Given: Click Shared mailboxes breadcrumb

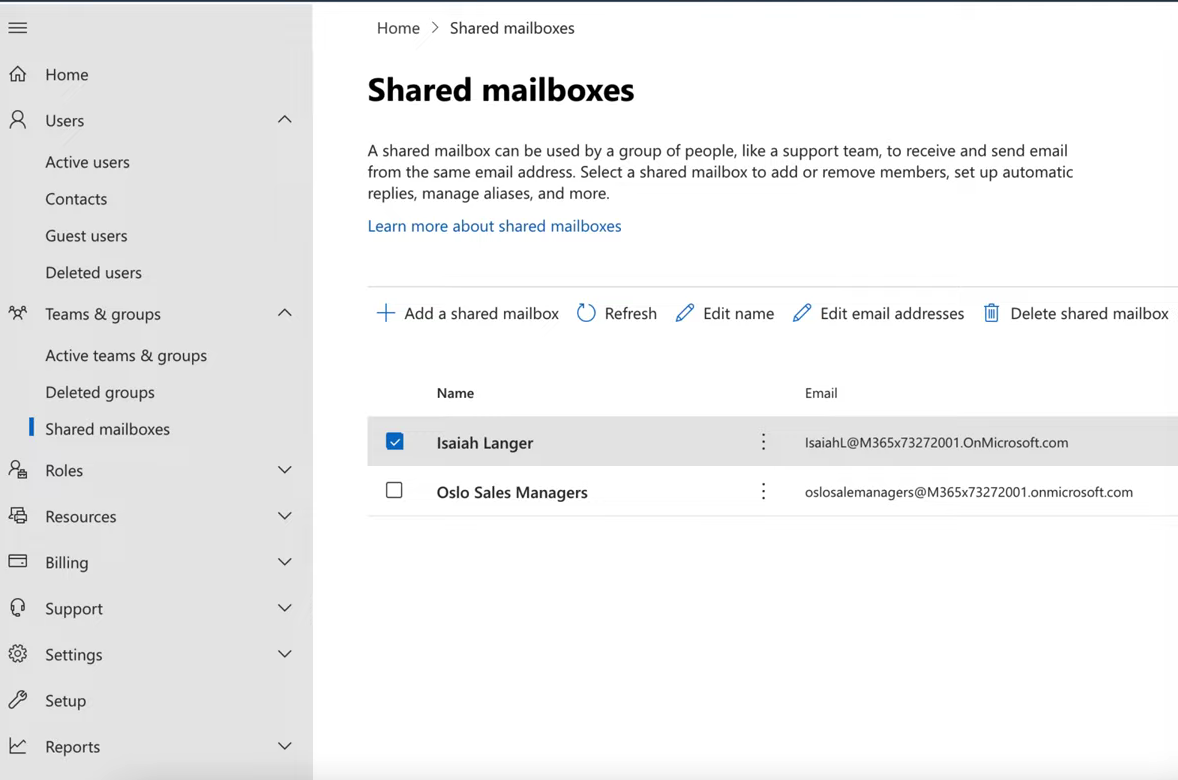Looking at the screenshot, I should click(512, 28).
